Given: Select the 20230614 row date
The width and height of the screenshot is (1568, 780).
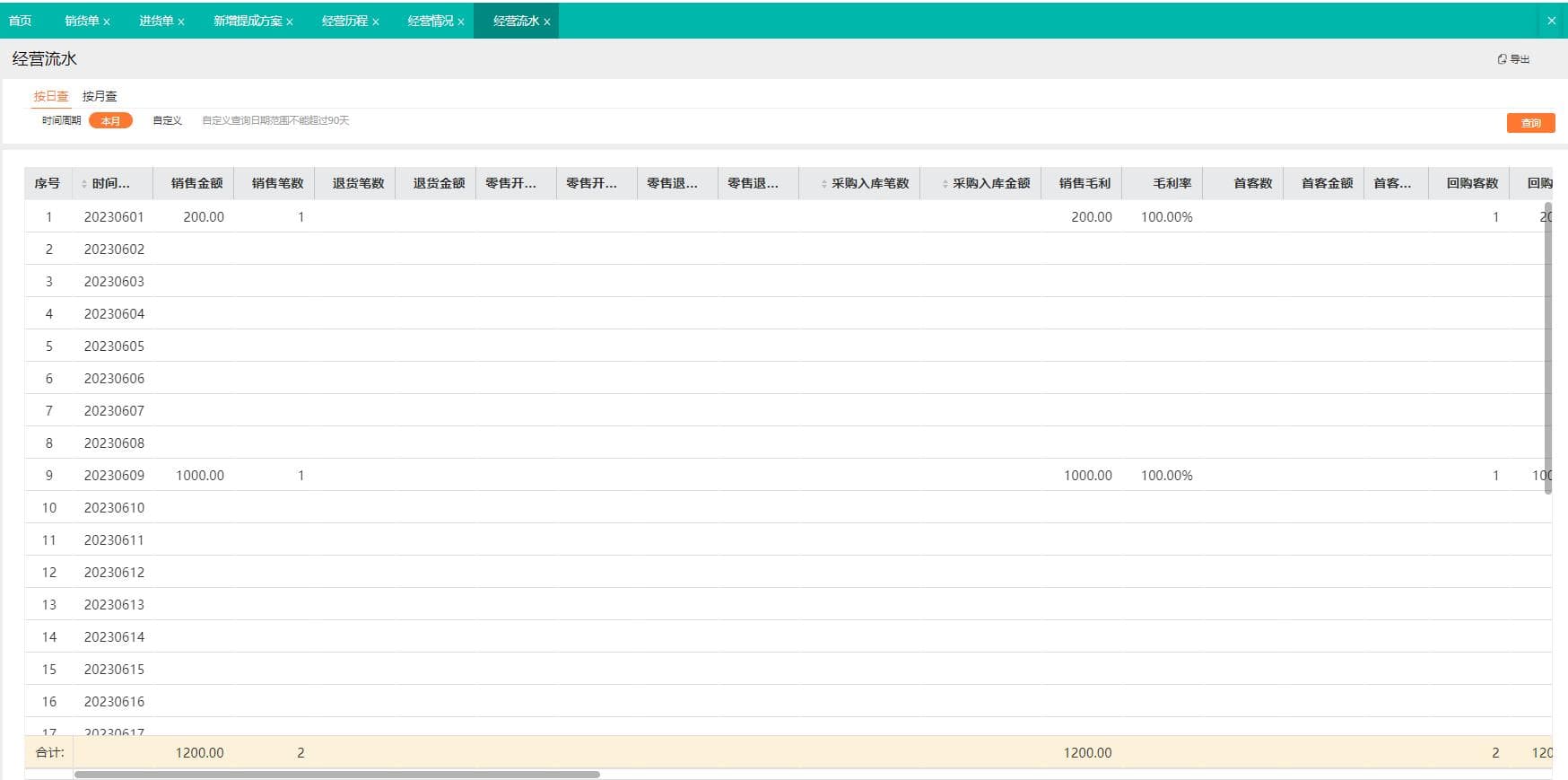Looking at the screenshot, I should (114, 636).
